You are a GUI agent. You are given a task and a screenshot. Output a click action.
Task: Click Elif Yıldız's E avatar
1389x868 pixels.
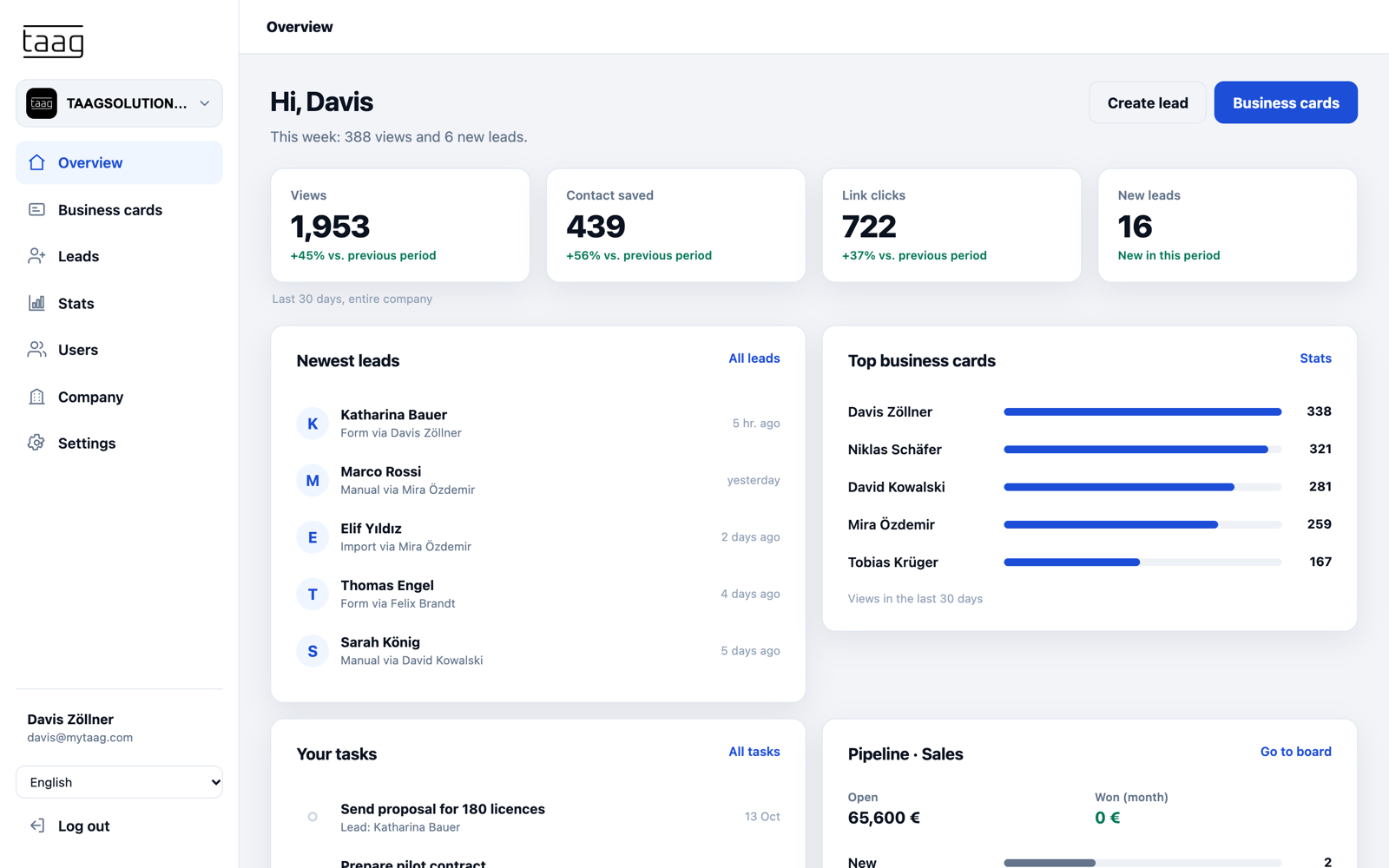313,537
